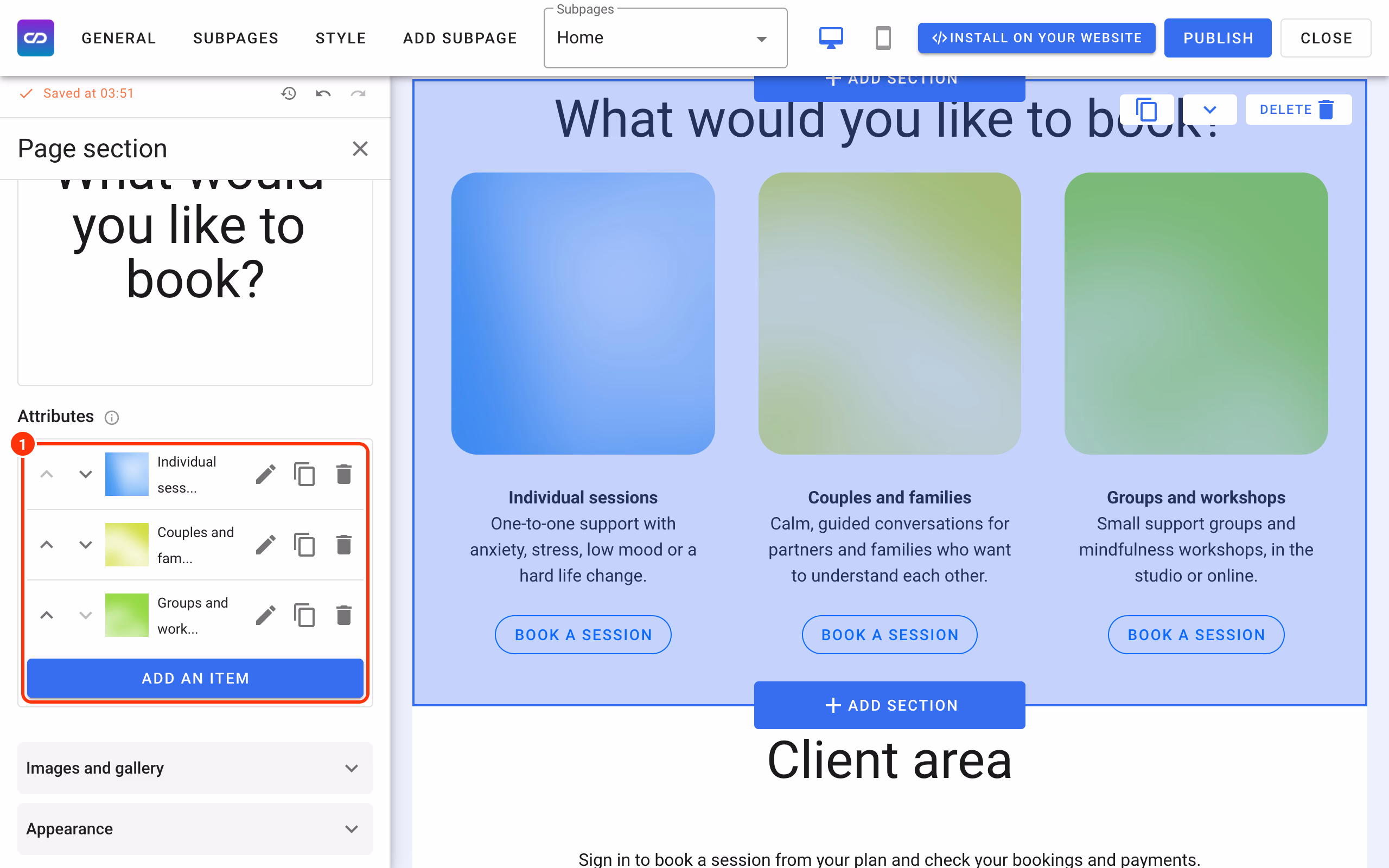Click the ADD AN ITEM button
1389x868 pixels.
coord(195,678)
